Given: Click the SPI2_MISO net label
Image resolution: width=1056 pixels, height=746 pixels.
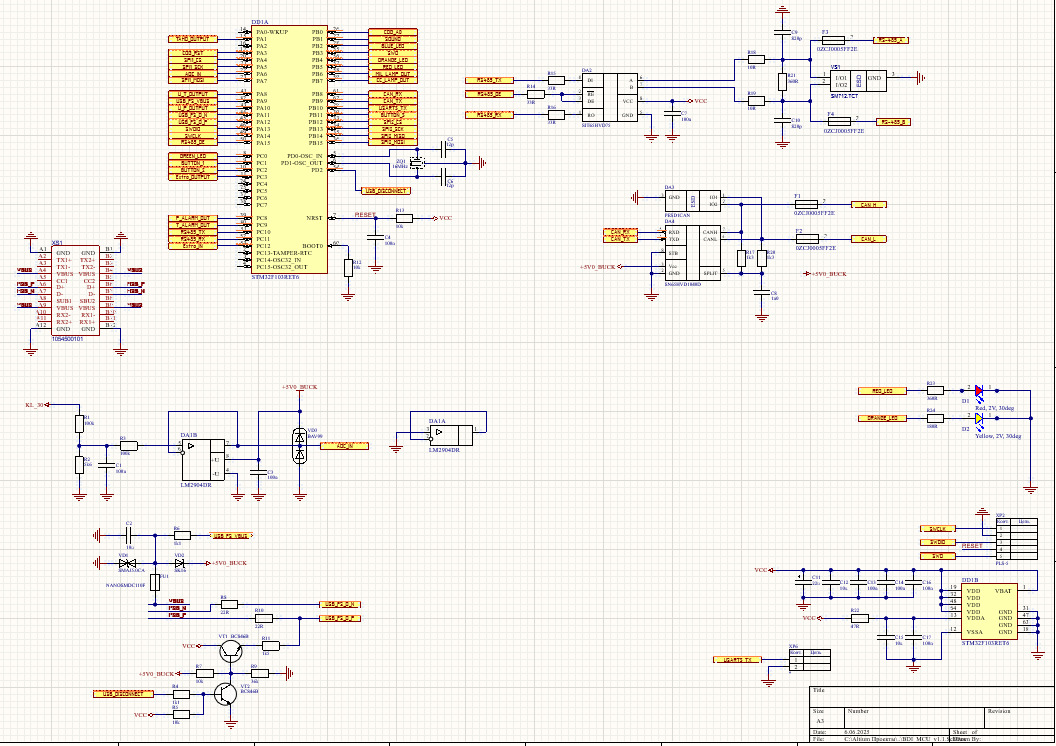Looking at the screenshot, I should [393, 135].
